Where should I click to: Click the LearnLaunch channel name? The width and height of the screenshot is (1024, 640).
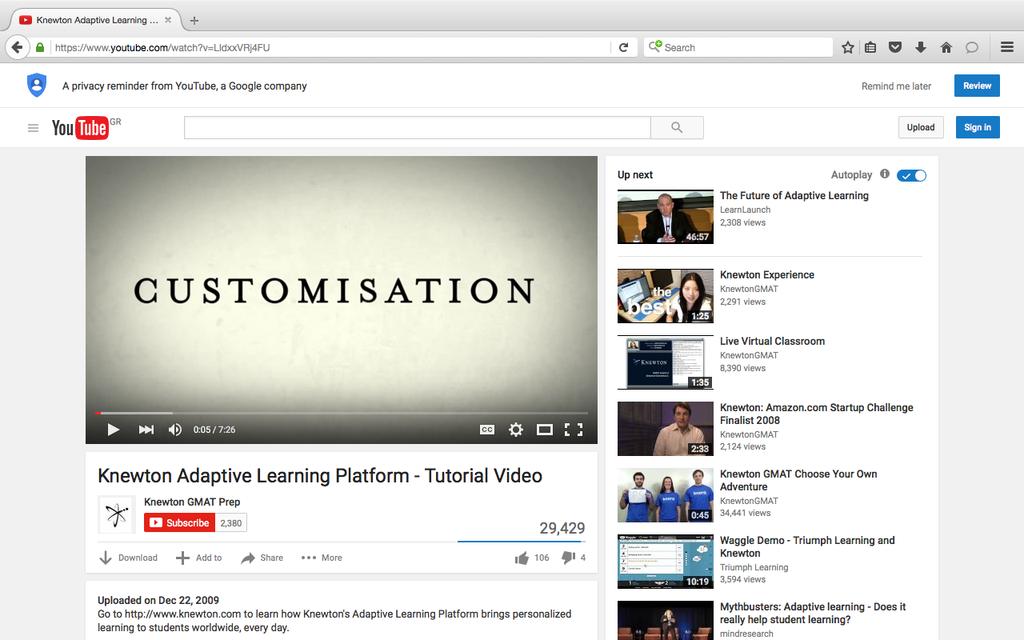(745, 210)
